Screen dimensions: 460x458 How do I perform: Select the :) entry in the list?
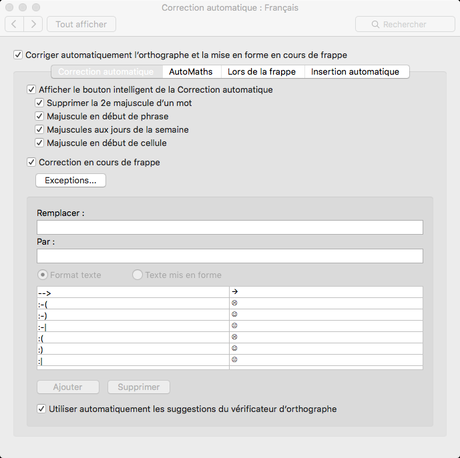click(230, 349)
